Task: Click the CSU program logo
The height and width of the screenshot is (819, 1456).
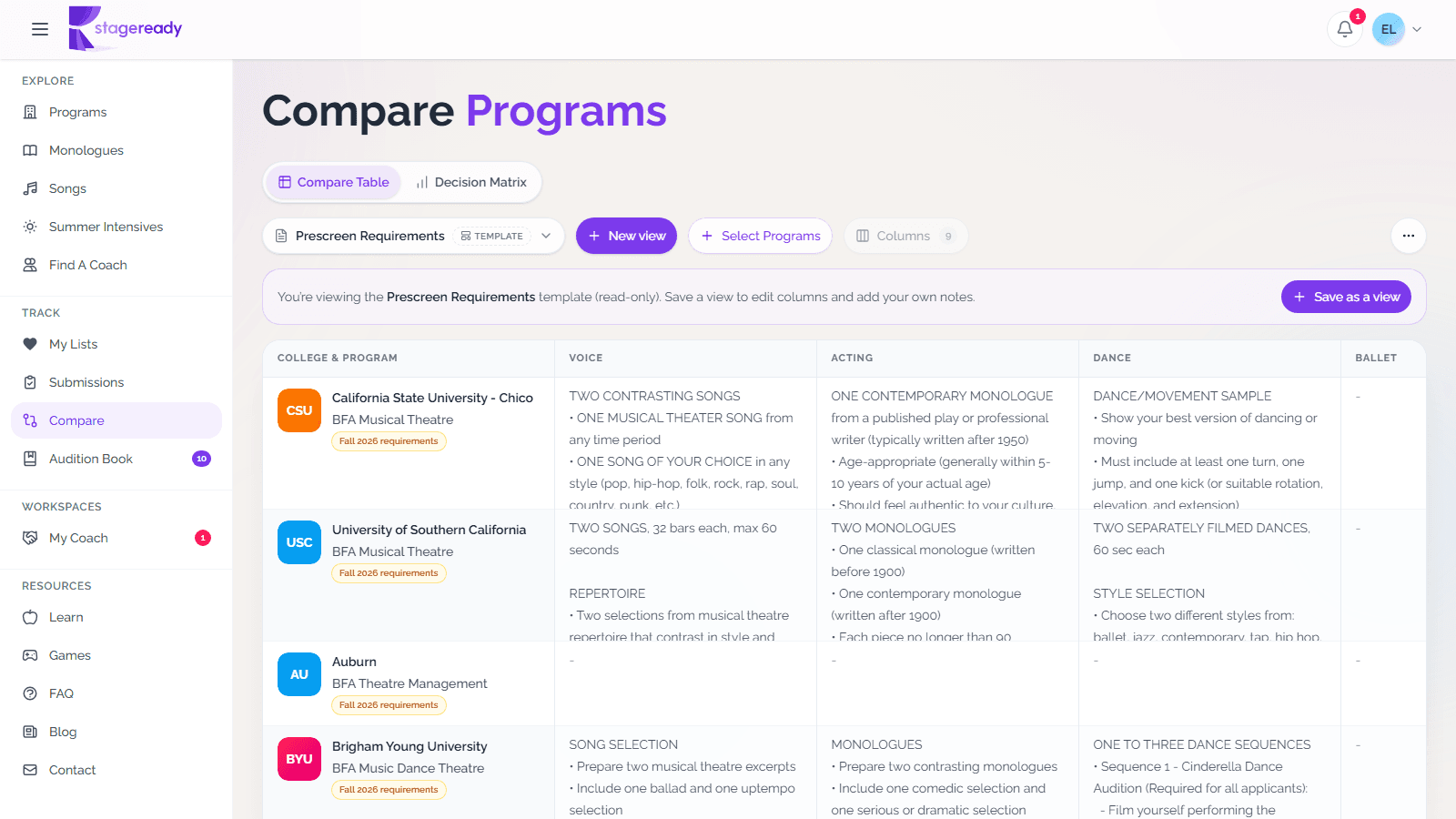Action: tap(299, 410)
